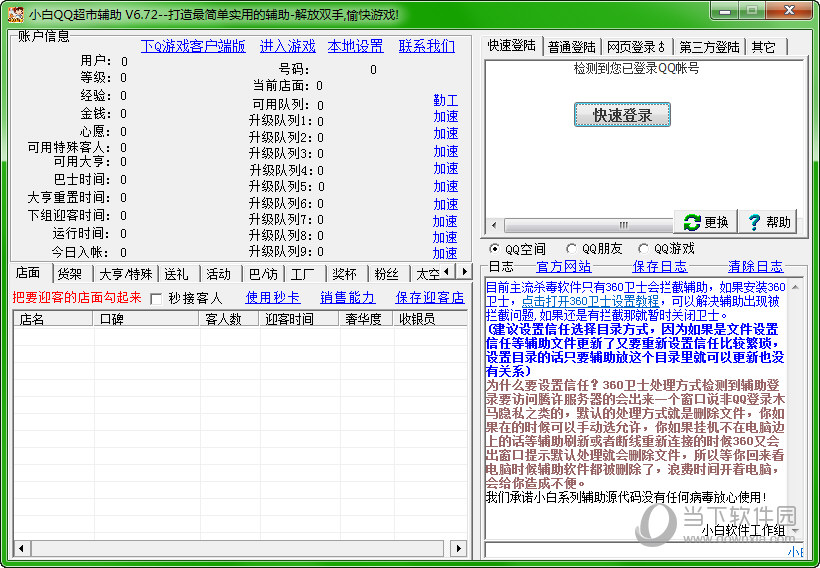Switch to the 其它 login tab
The image size is (820, 568).
(764, 47)
